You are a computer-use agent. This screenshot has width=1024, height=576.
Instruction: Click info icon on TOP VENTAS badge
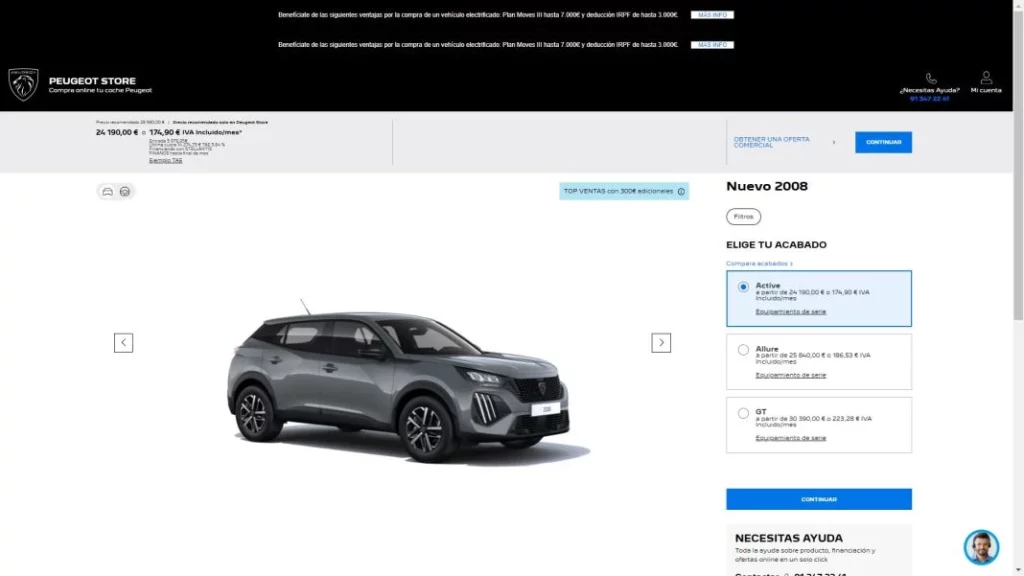click(681, 191)
